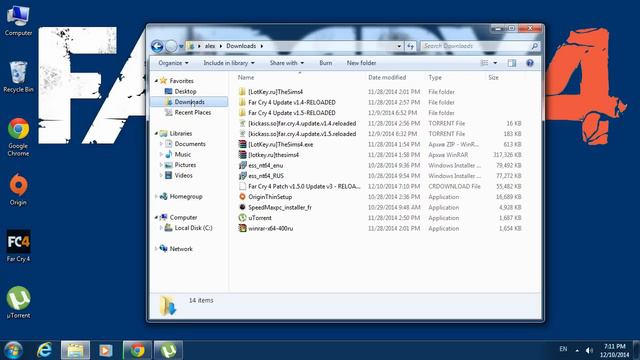Image resolution: width=640 pixels, height=360 pixels.
Task: Click the Search Downloads field
Action: [x=480, y=46]
